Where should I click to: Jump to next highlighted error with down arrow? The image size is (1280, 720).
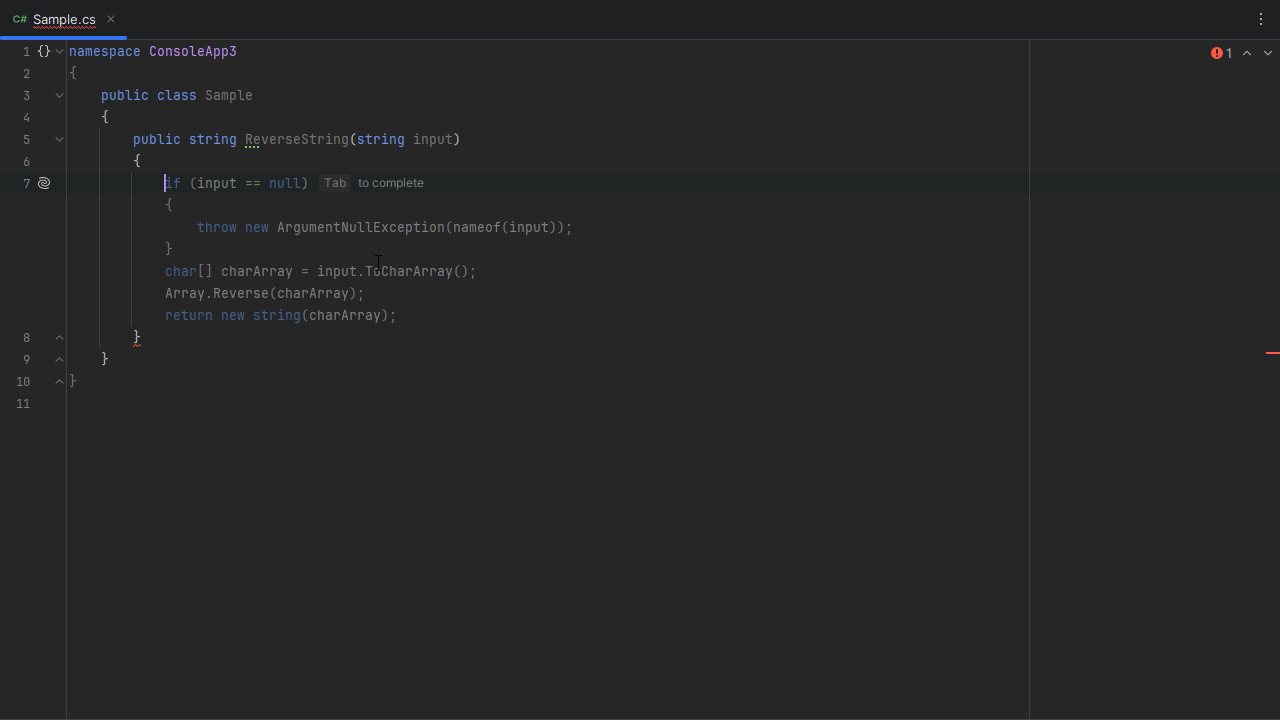(1268, 53)
